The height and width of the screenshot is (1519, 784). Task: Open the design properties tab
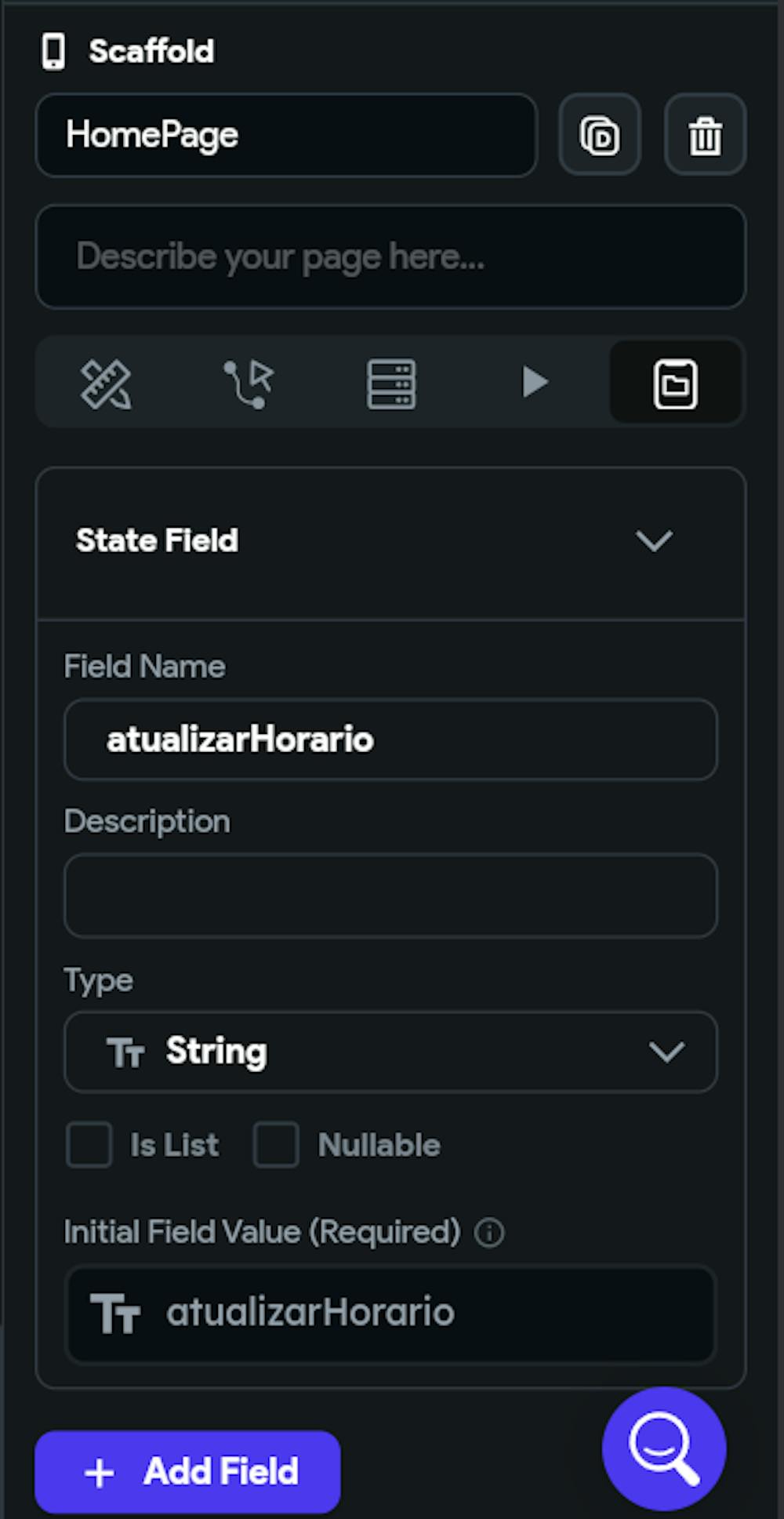click(x=106, y=383)
